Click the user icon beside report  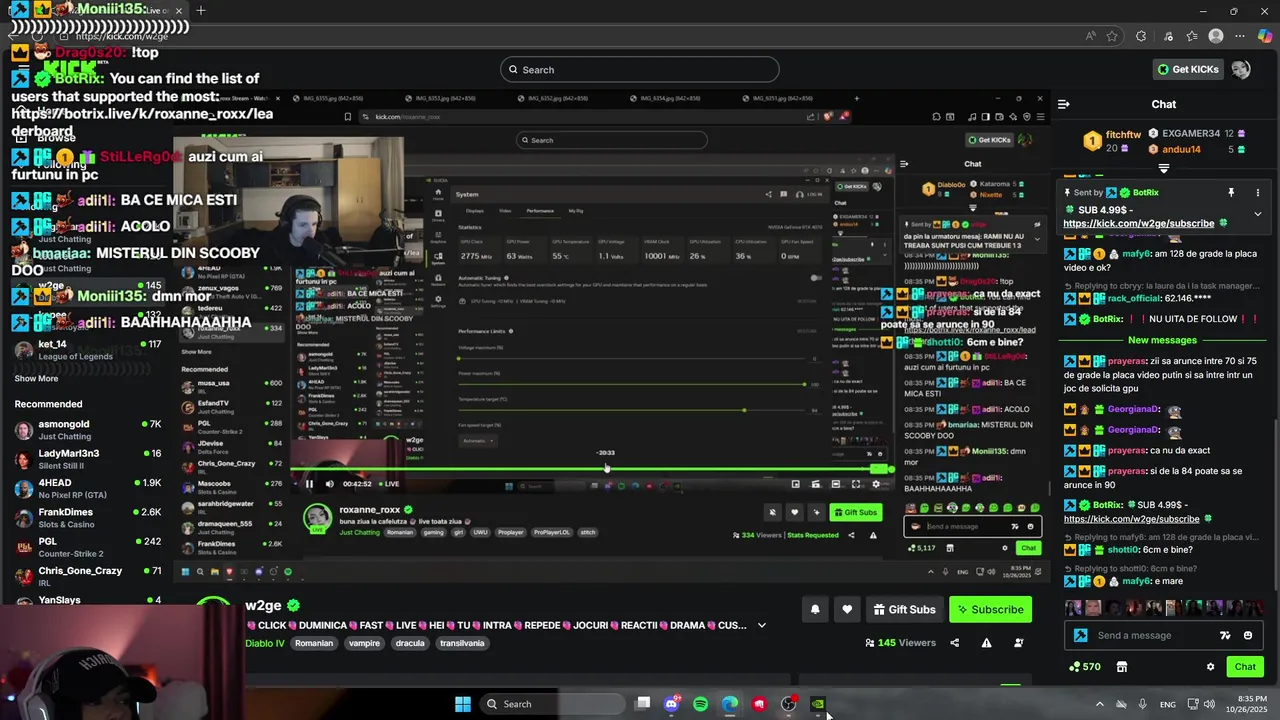[x=1019, y=643]
